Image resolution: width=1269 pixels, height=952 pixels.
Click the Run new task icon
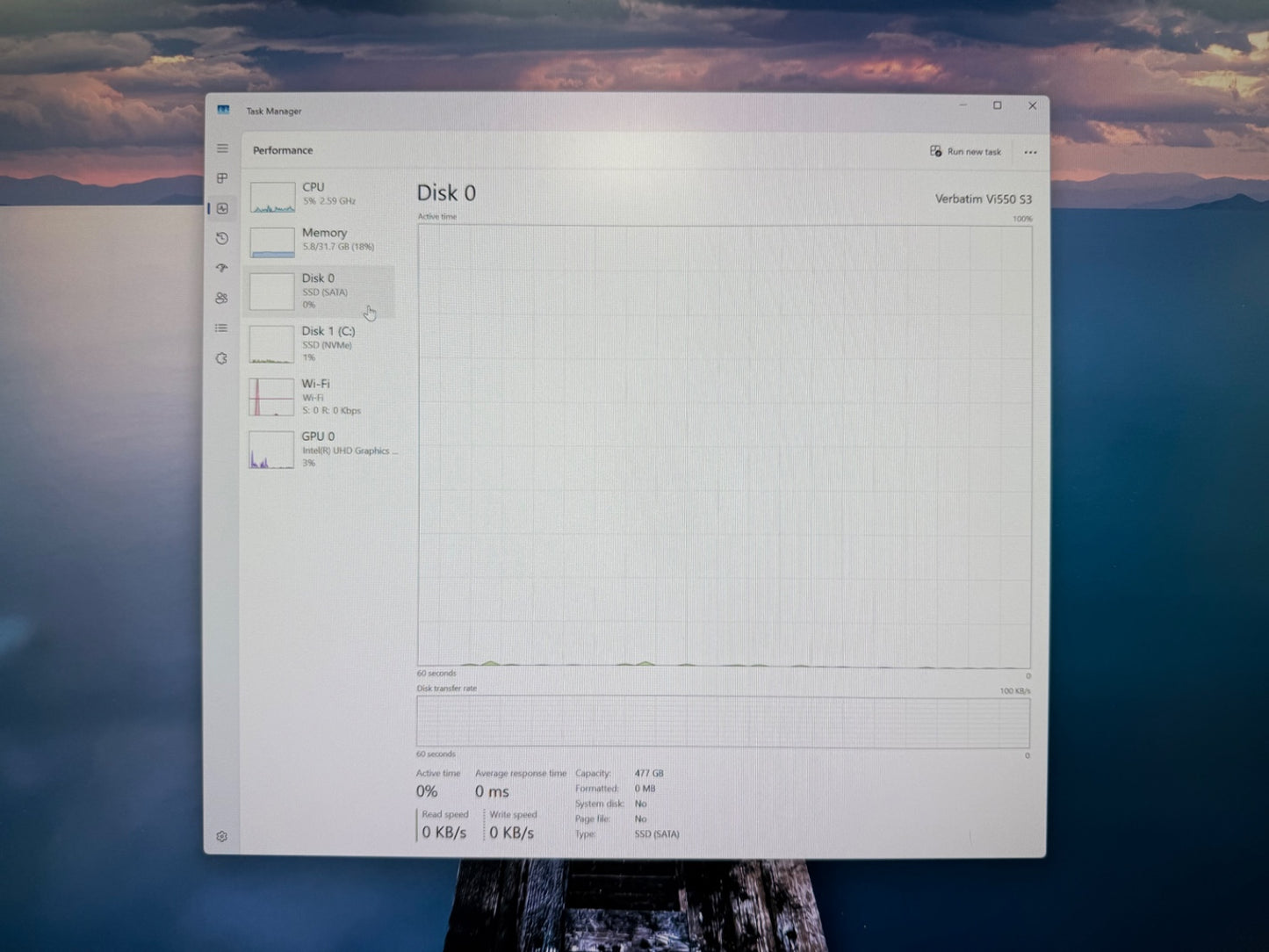[x=934, y=151]
